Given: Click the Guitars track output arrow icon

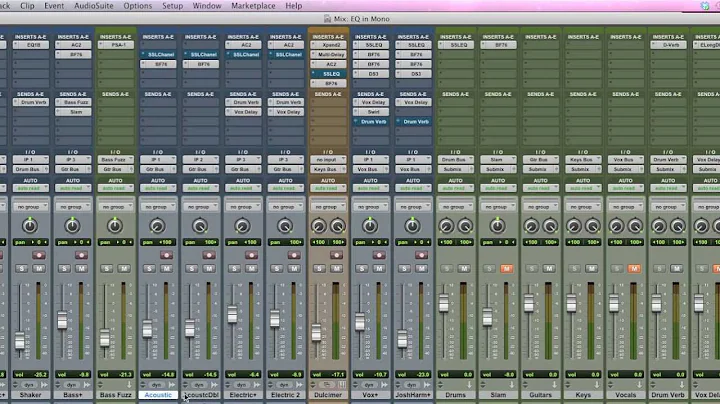Looking at the screenshot, I should coord(554,385).
